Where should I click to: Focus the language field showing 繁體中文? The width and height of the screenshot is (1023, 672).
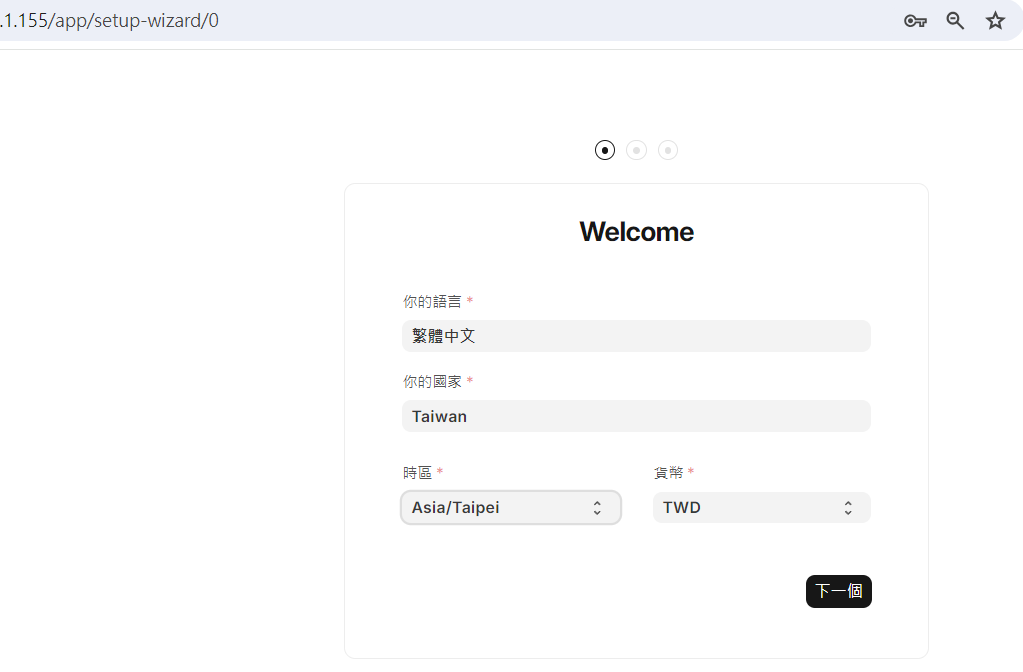[x=636, y=336]
